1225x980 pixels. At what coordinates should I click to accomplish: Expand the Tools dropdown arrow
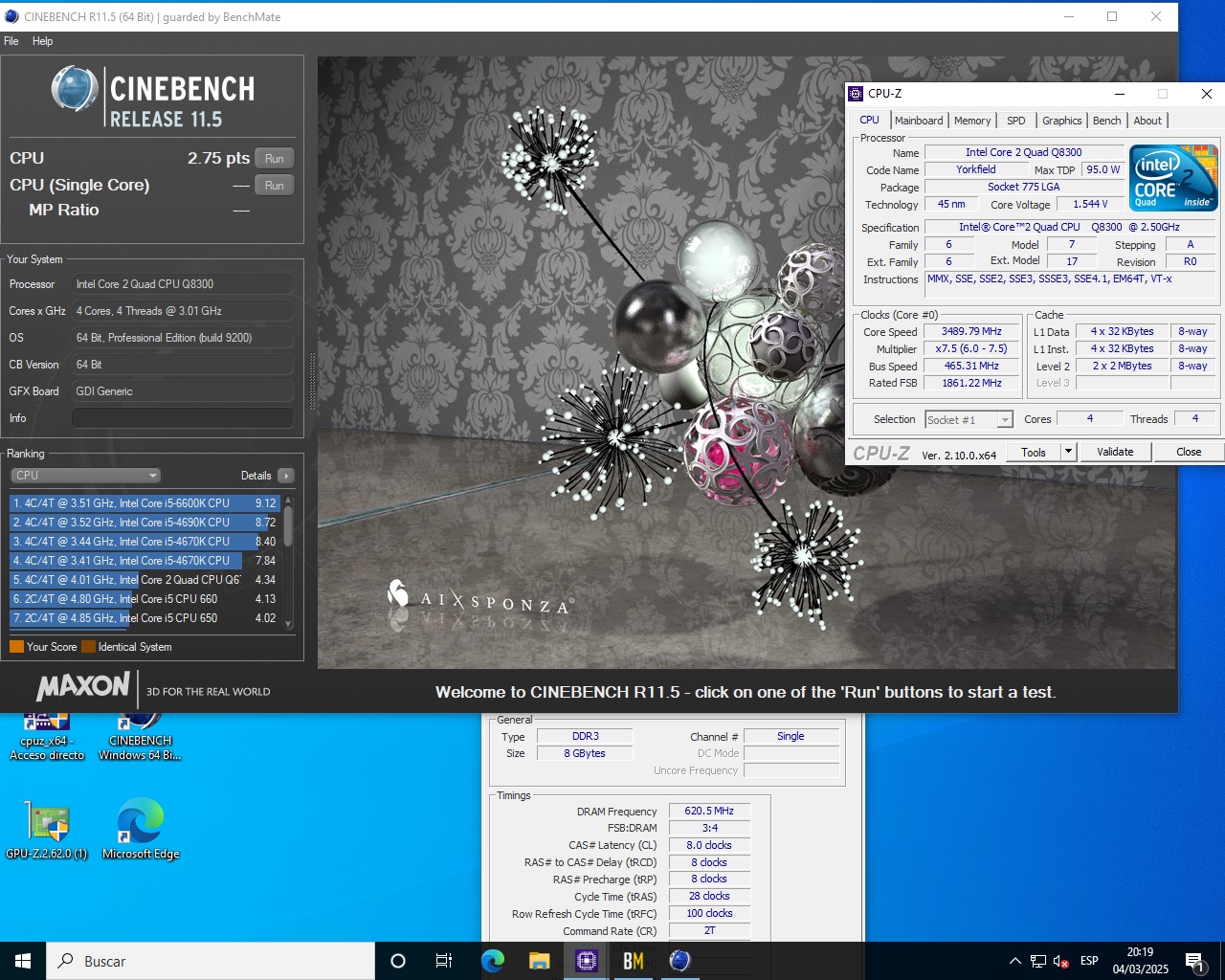coord(1069,452)
